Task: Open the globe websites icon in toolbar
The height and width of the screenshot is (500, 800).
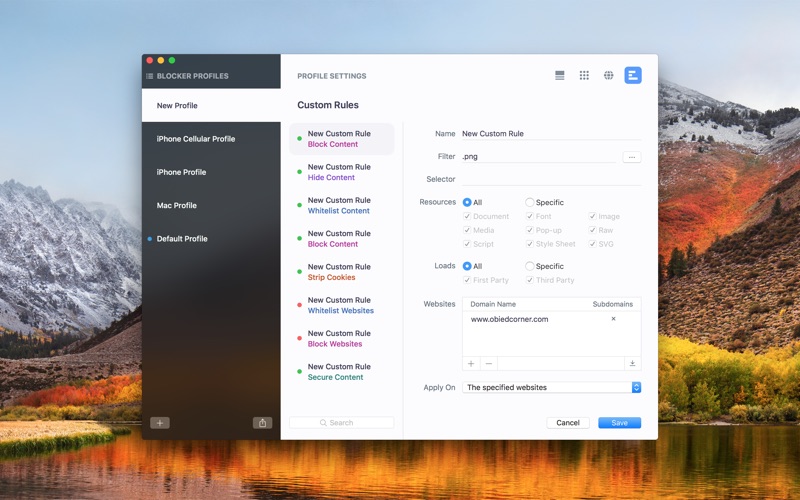Action: (609, 76)
